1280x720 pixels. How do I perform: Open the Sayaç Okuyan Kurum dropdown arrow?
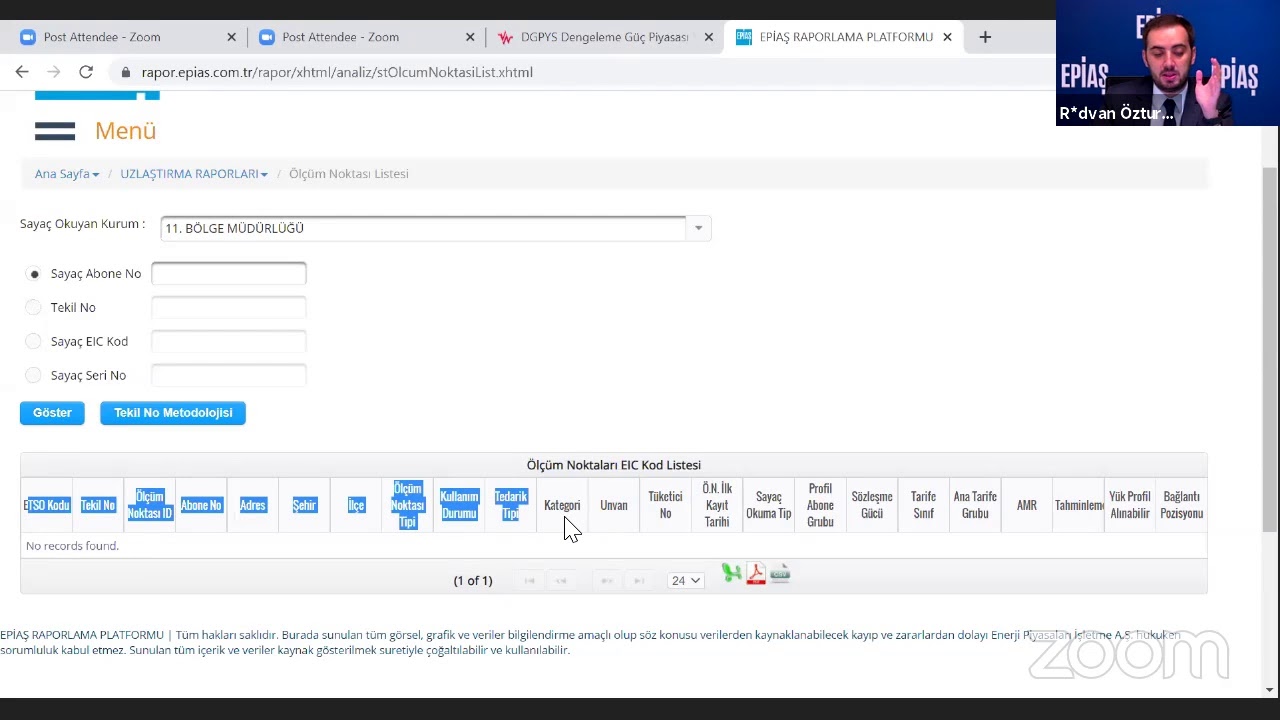[x=698, y=228]
